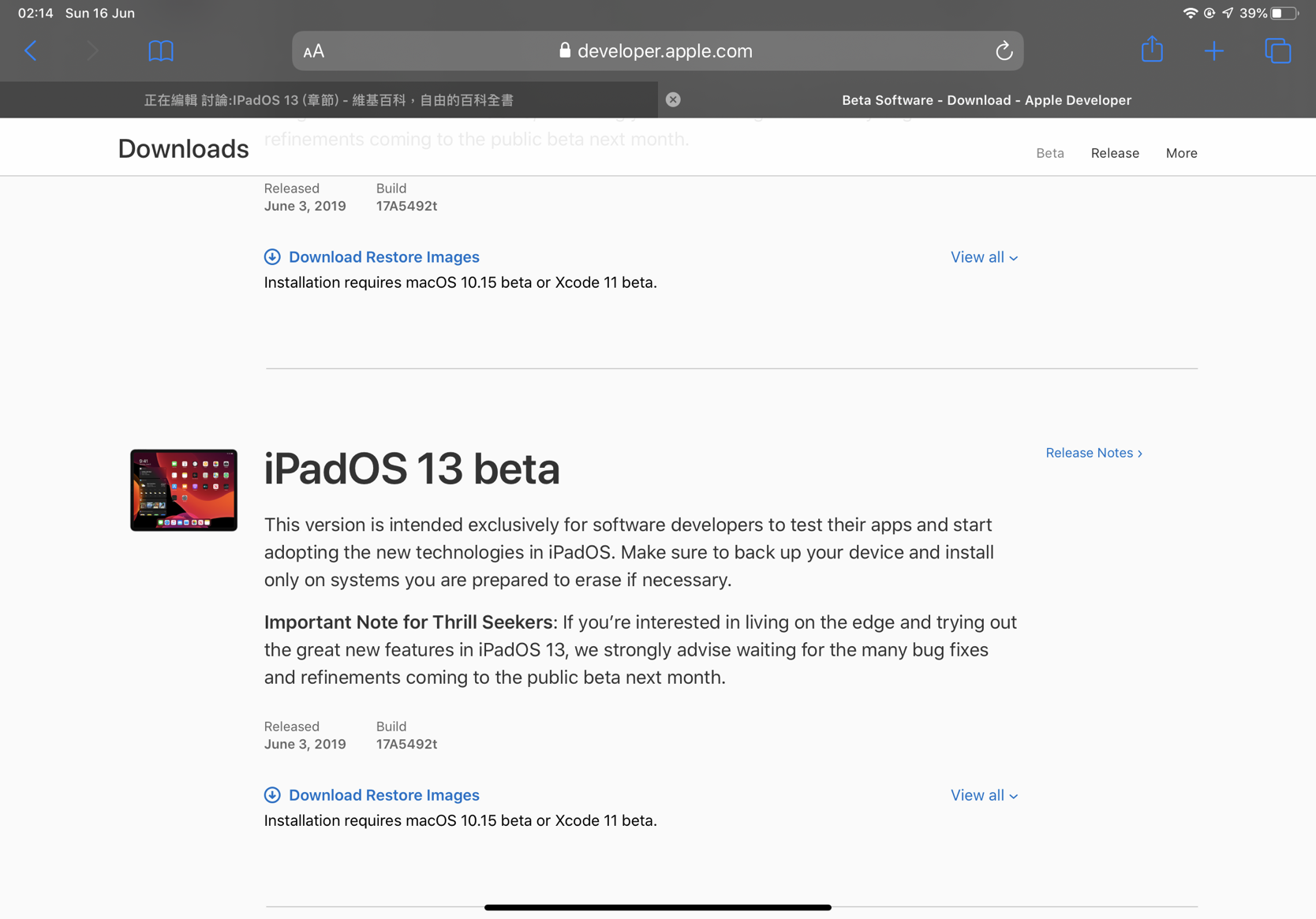Image resolution: width=1316 pixels, height=919 pixels.
Task: Reload the page with the refresh icon
Action: pos(1004,50)
